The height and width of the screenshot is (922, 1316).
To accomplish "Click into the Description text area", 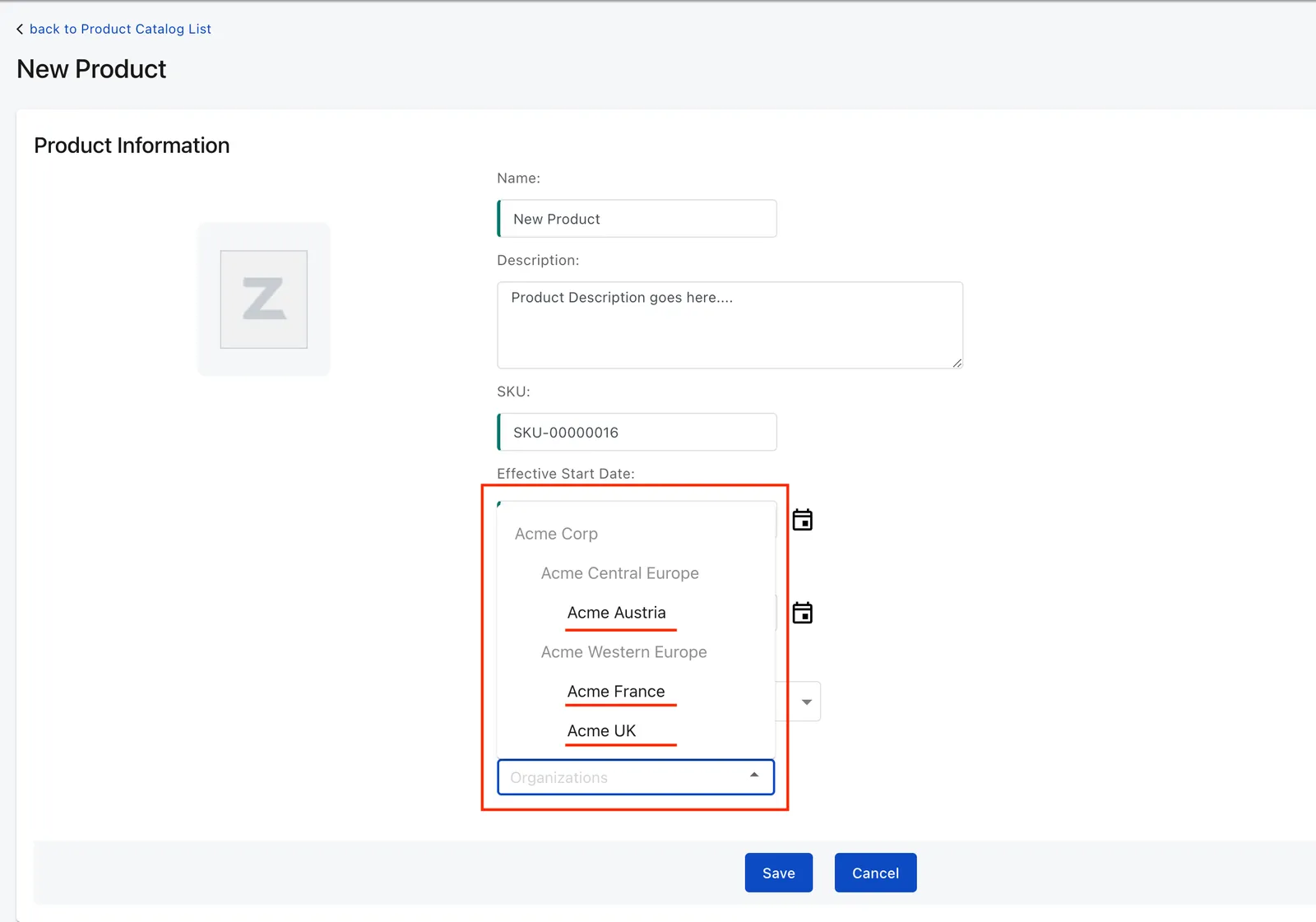I will [730, 325].
